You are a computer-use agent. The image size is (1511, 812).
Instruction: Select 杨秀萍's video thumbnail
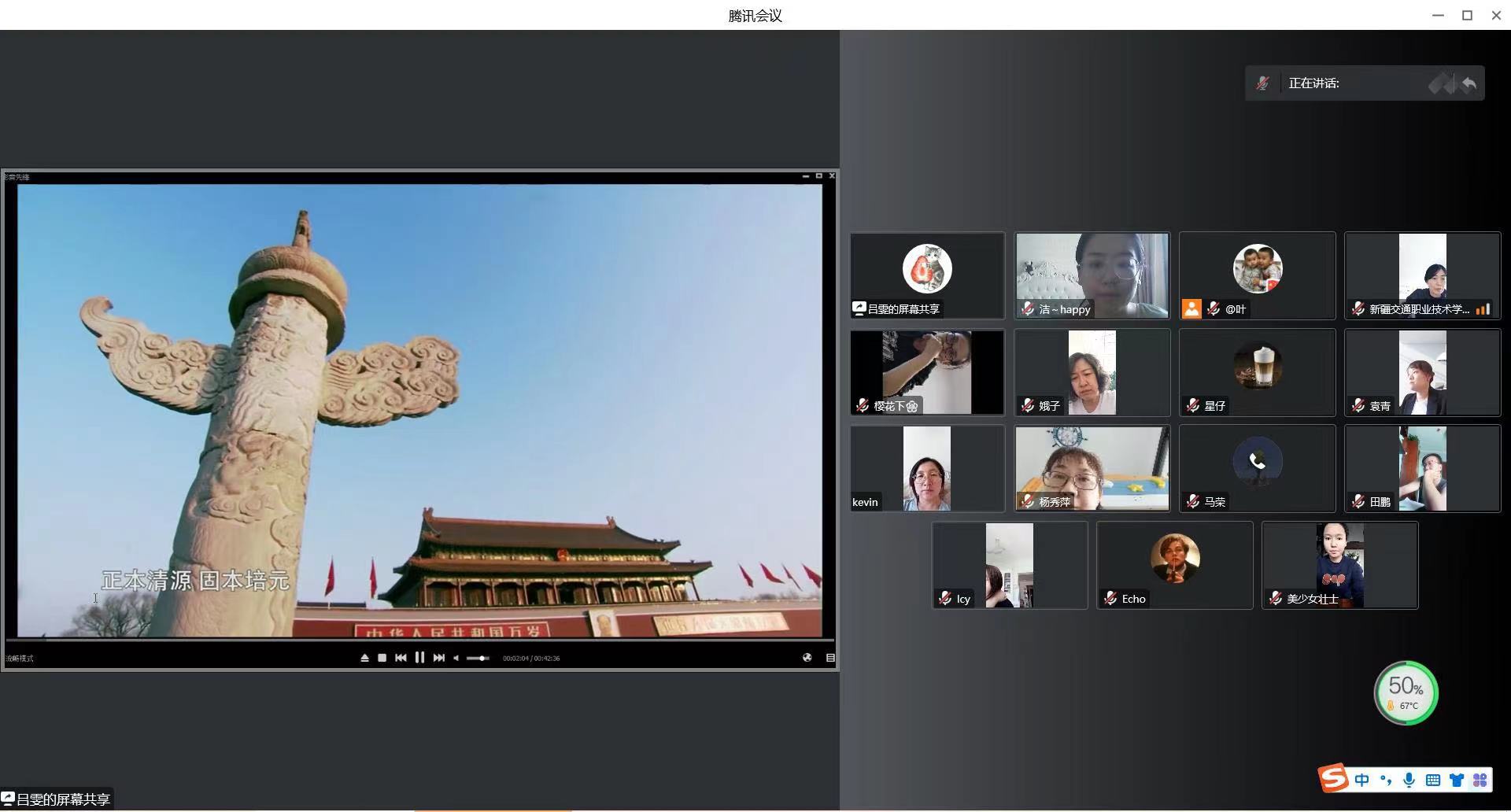(x=1092, y=468)
